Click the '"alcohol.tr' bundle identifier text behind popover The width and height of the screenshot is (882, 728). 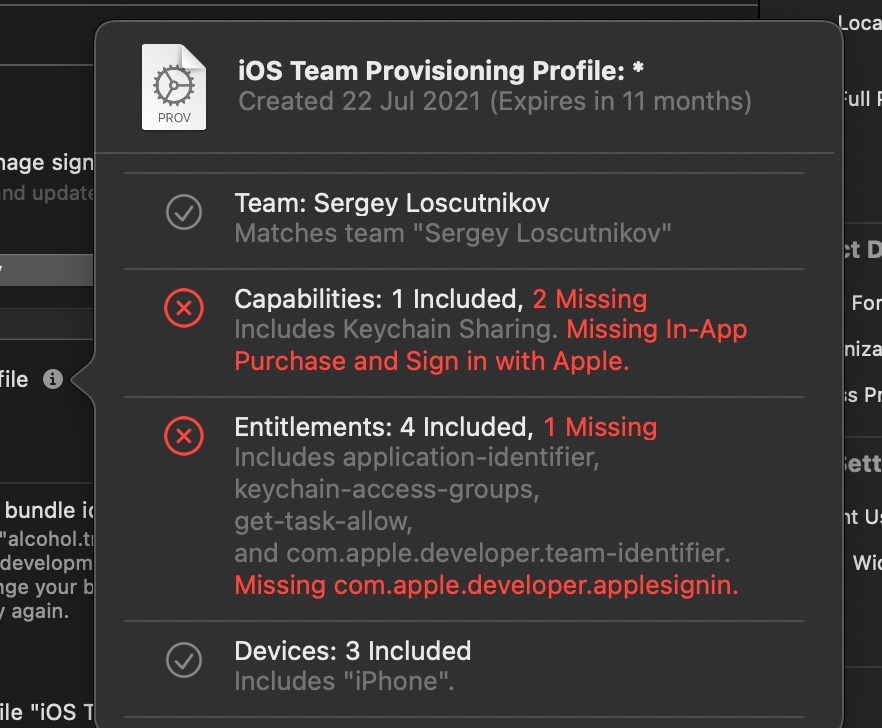[47, 539]
